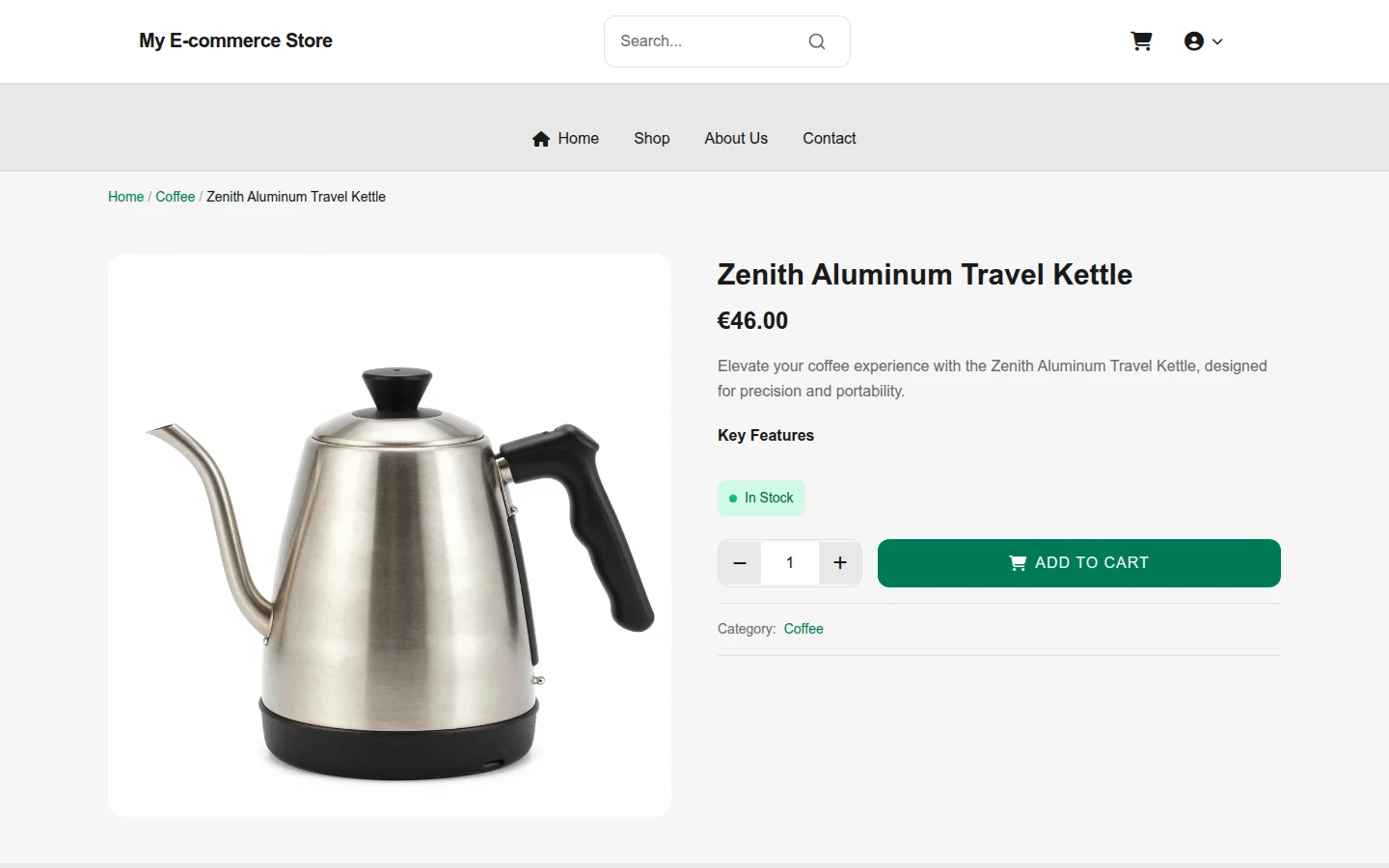Click the ADD TO CART button

(x=1079, y=563)
